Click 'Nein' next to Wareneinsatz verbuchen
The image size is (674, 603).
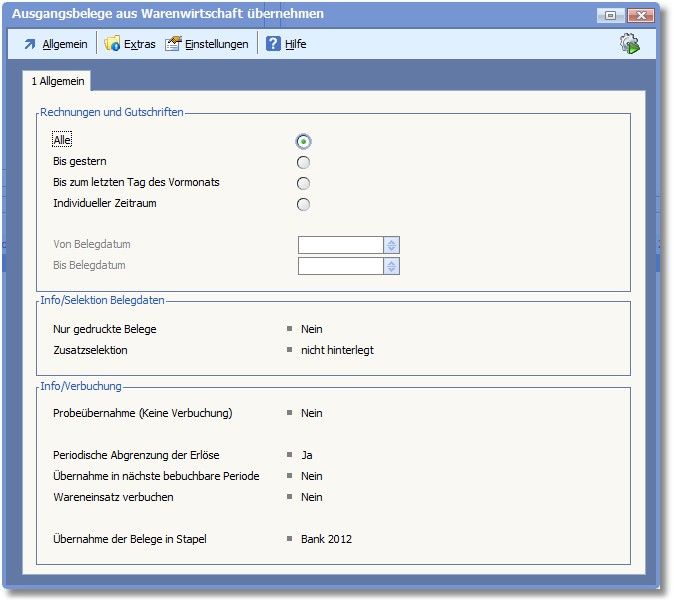point(311,497)
